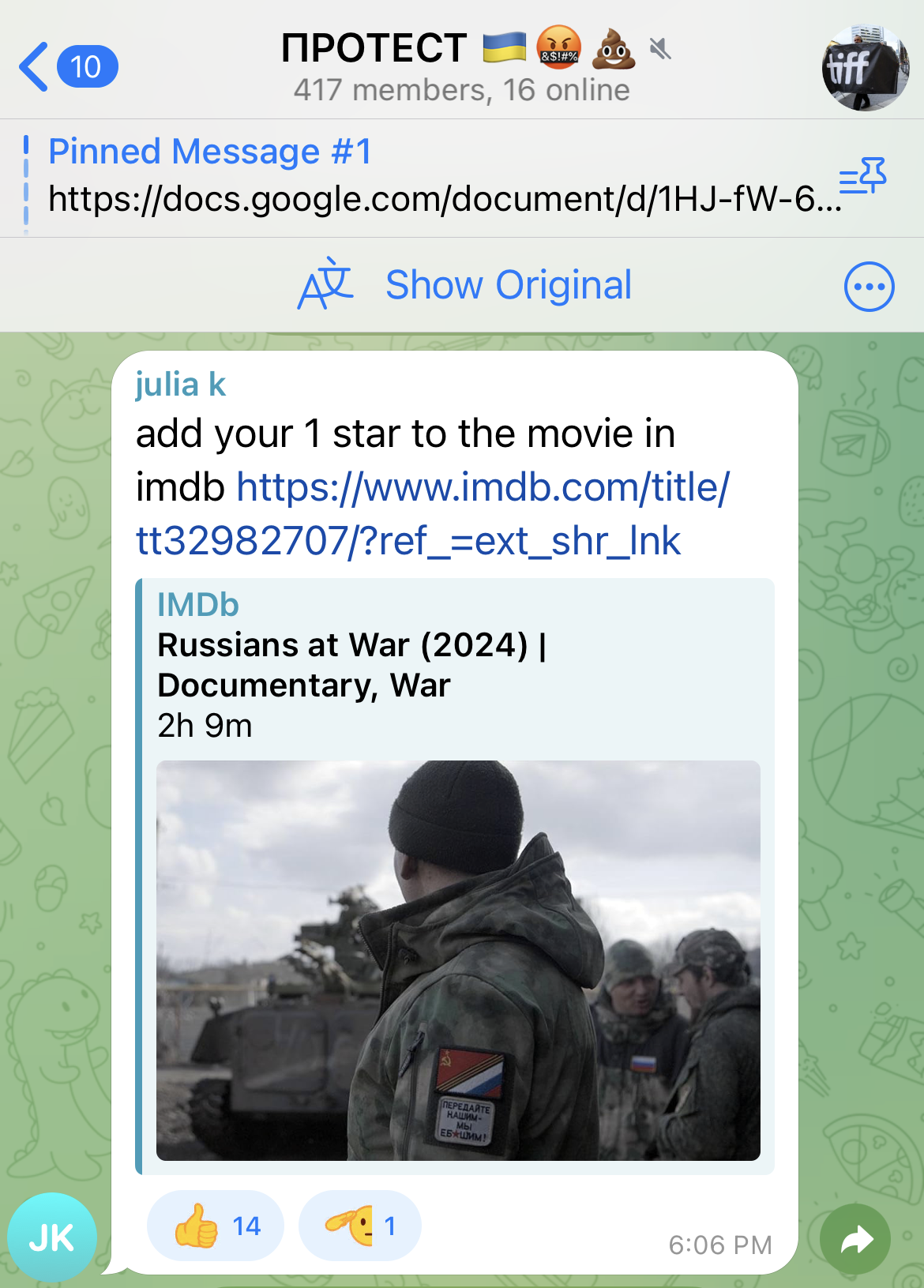Click Show Original to disable translation
924x1288 pixels.
click(509, 285)
